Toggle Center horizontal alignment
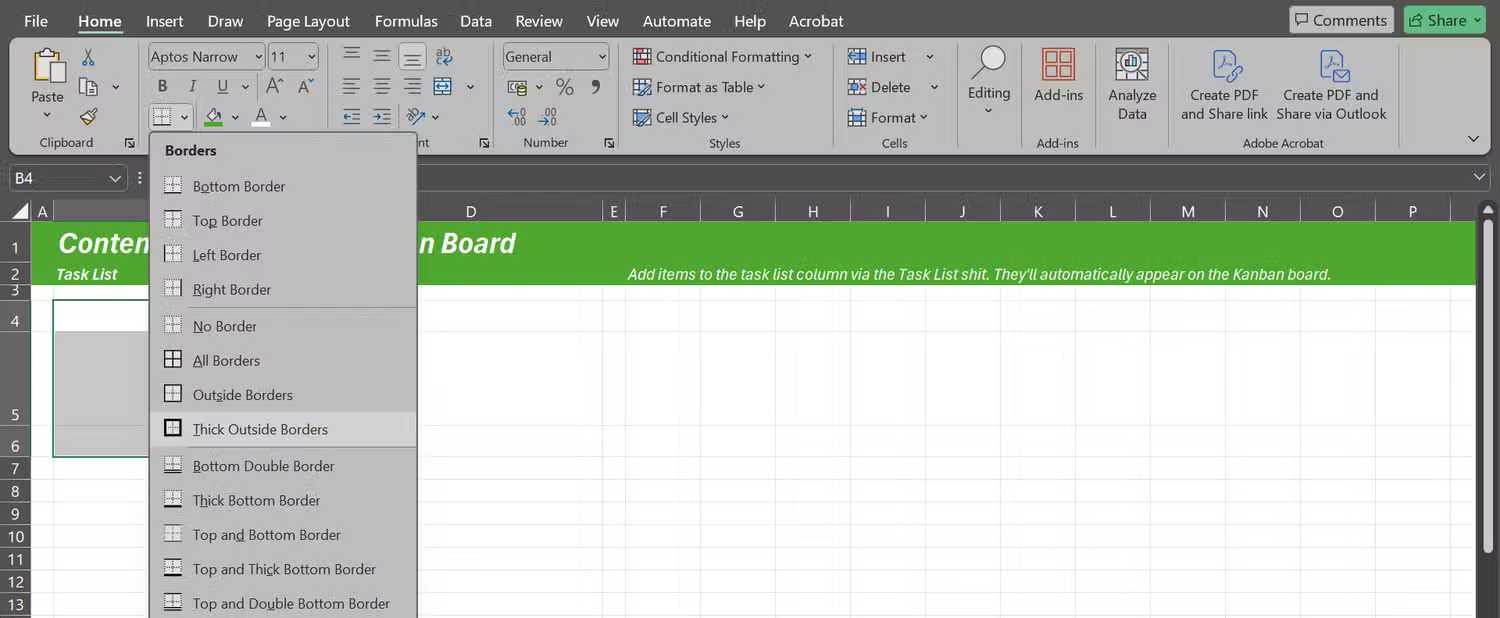The height and width of the screenshot is (618, 1500). (x=382, y=87)
